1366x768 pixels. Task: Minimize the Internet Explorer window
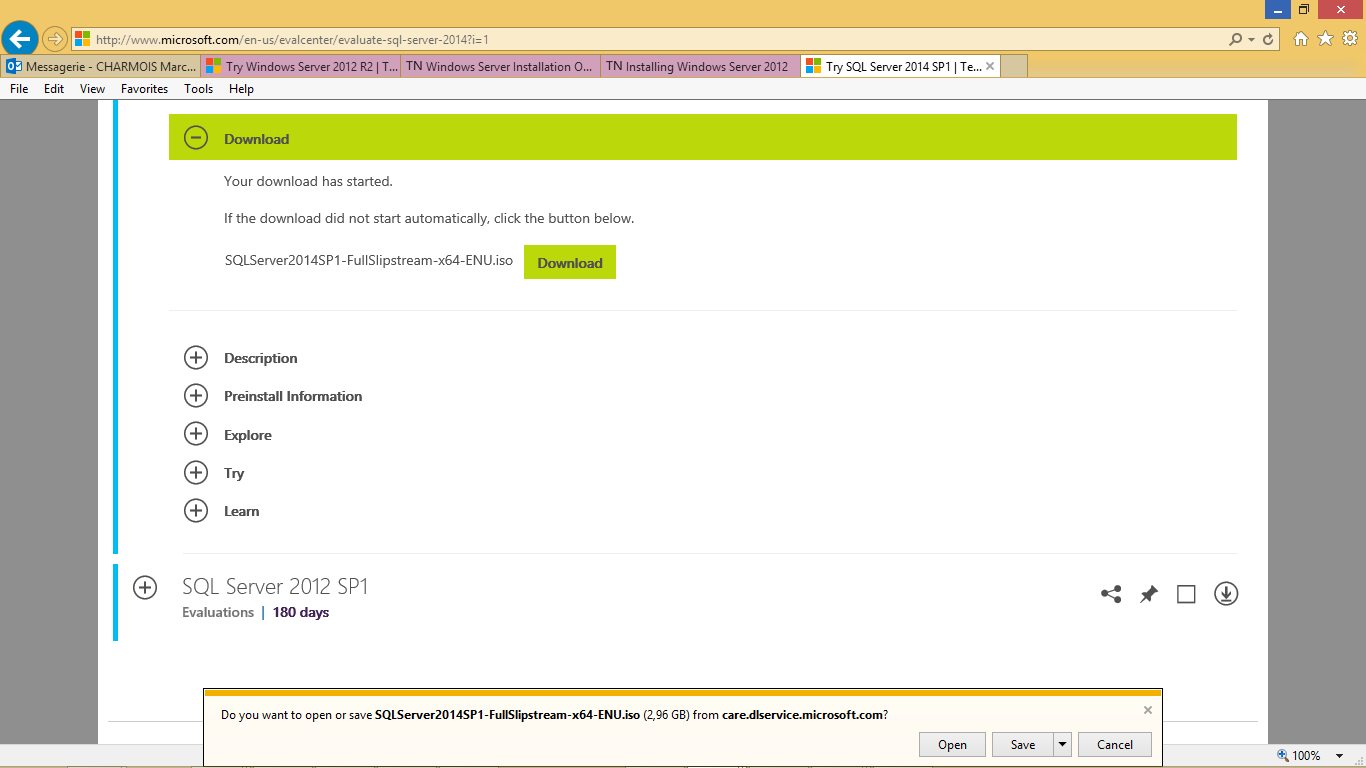coord(1277,9)
